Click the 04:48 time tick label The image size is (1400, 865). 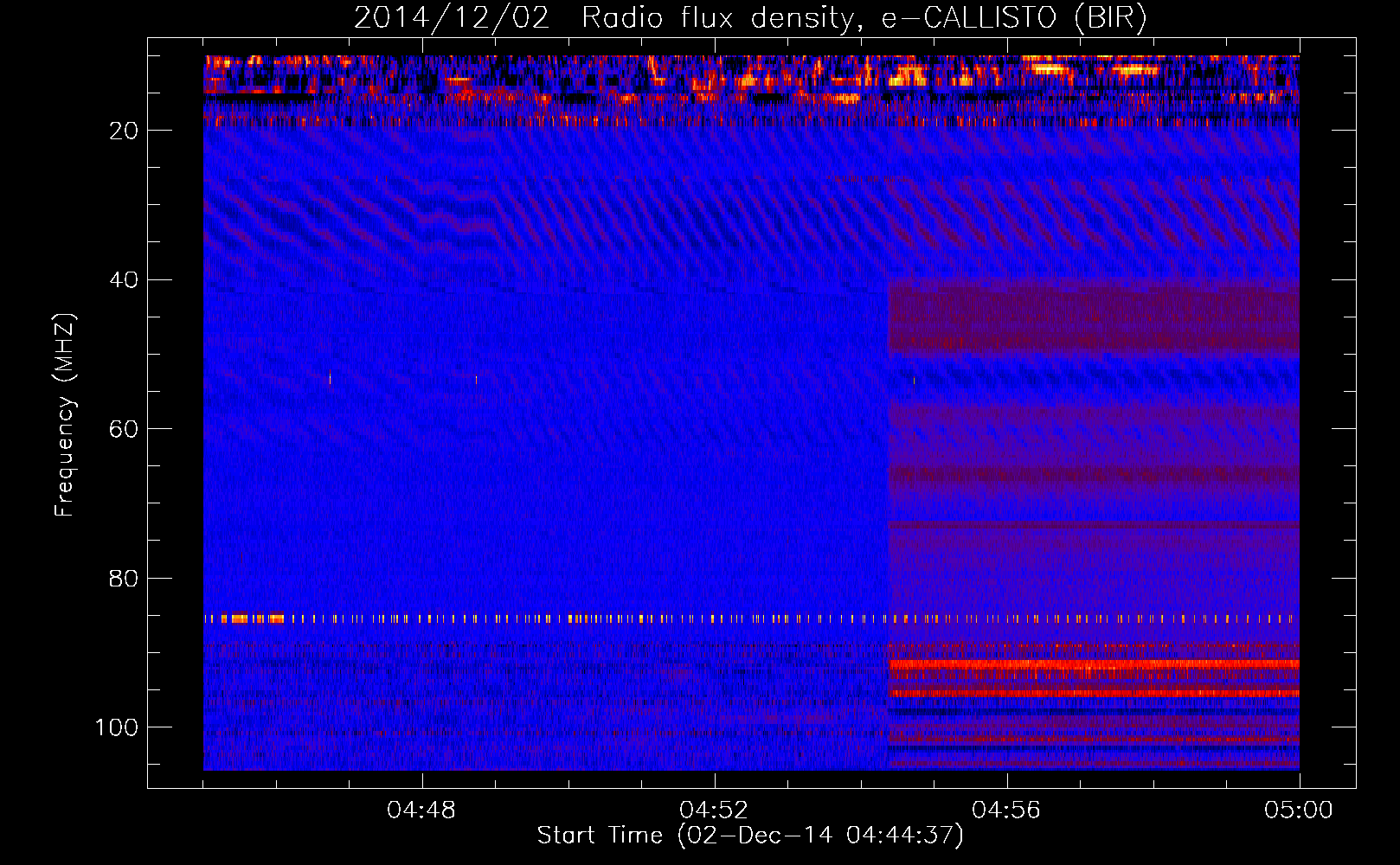tap(421, 811)
